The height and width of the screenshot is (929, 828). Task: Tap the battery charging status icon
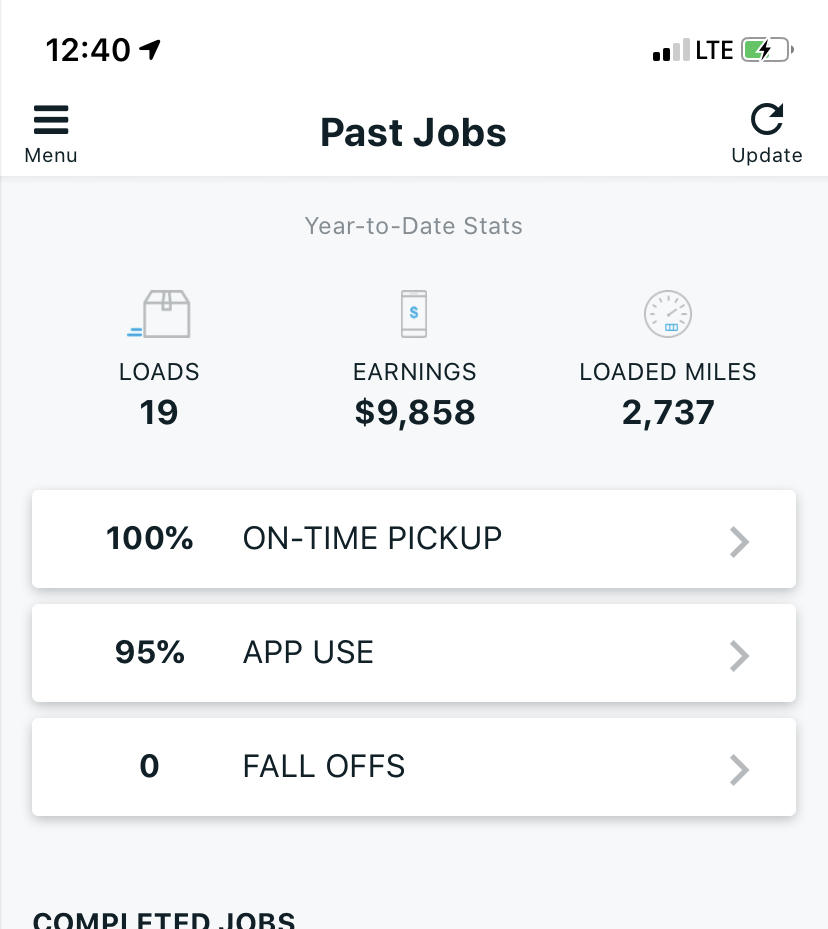768,50
